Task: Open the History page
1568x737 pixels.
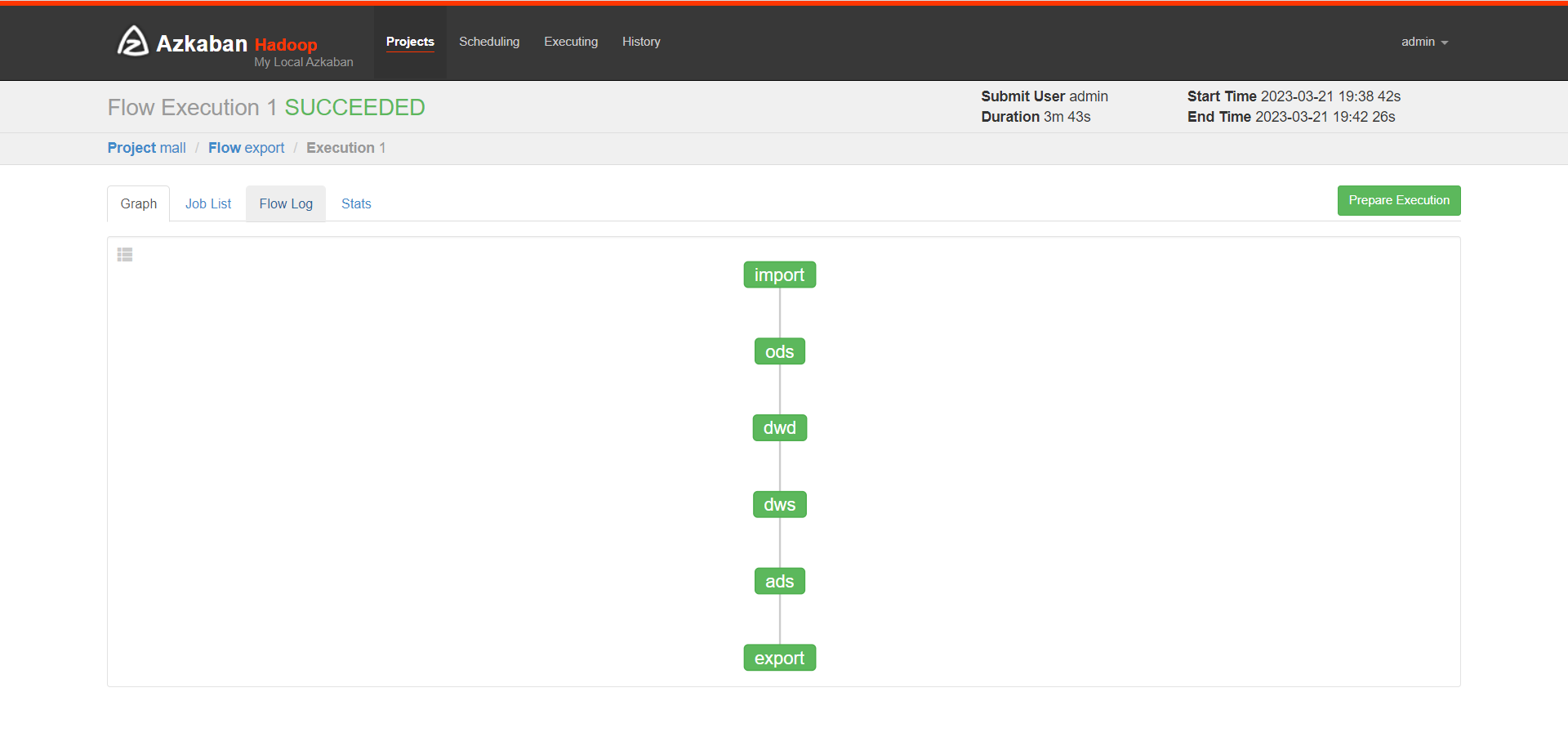Action: point(641,42)
